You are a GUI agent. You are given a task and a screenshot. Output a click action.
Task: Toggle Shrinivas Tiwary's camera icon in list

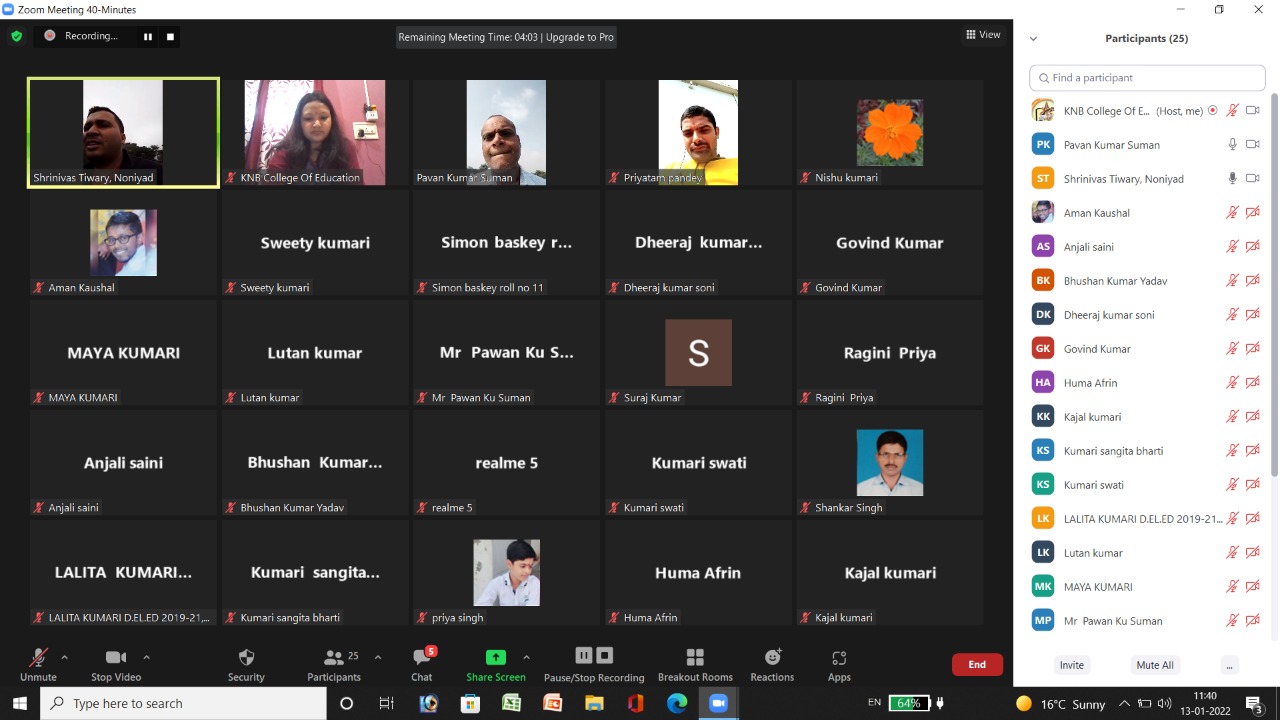coord(1252,179)
